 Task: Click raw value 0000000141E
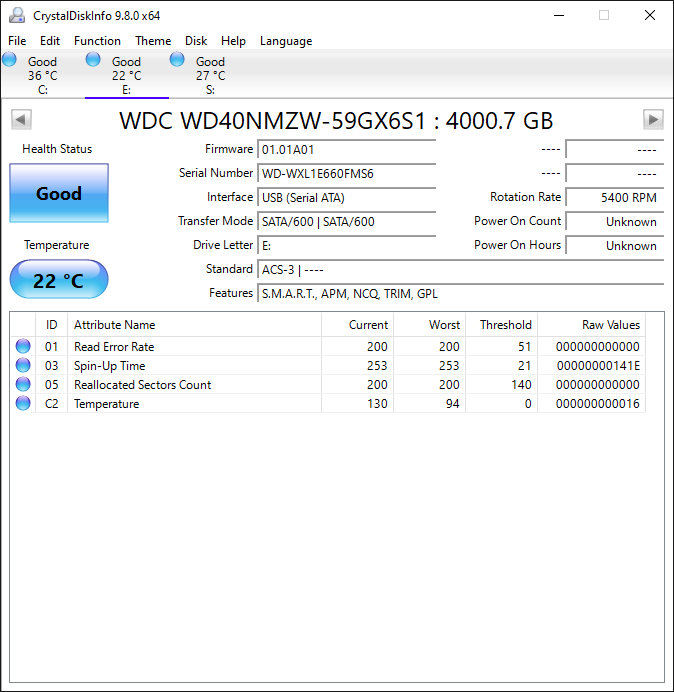tap(598, 366)
